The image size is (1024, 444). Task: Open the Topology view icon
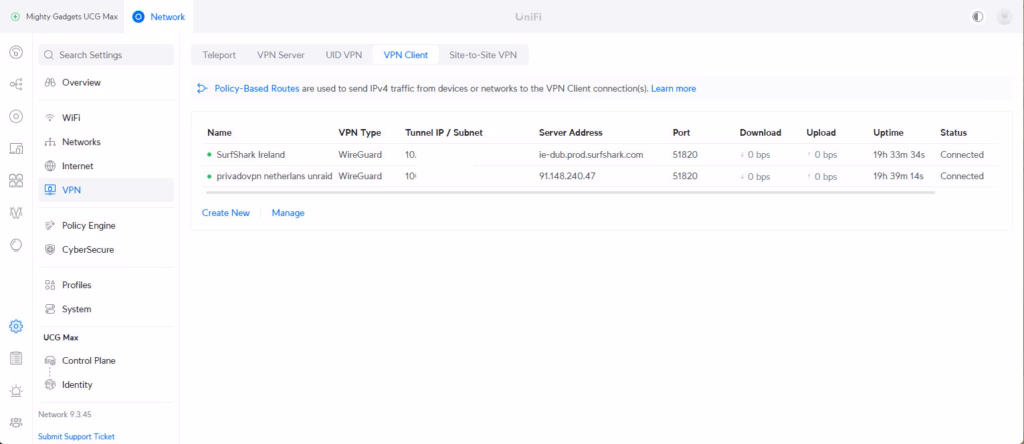(16, 84)
